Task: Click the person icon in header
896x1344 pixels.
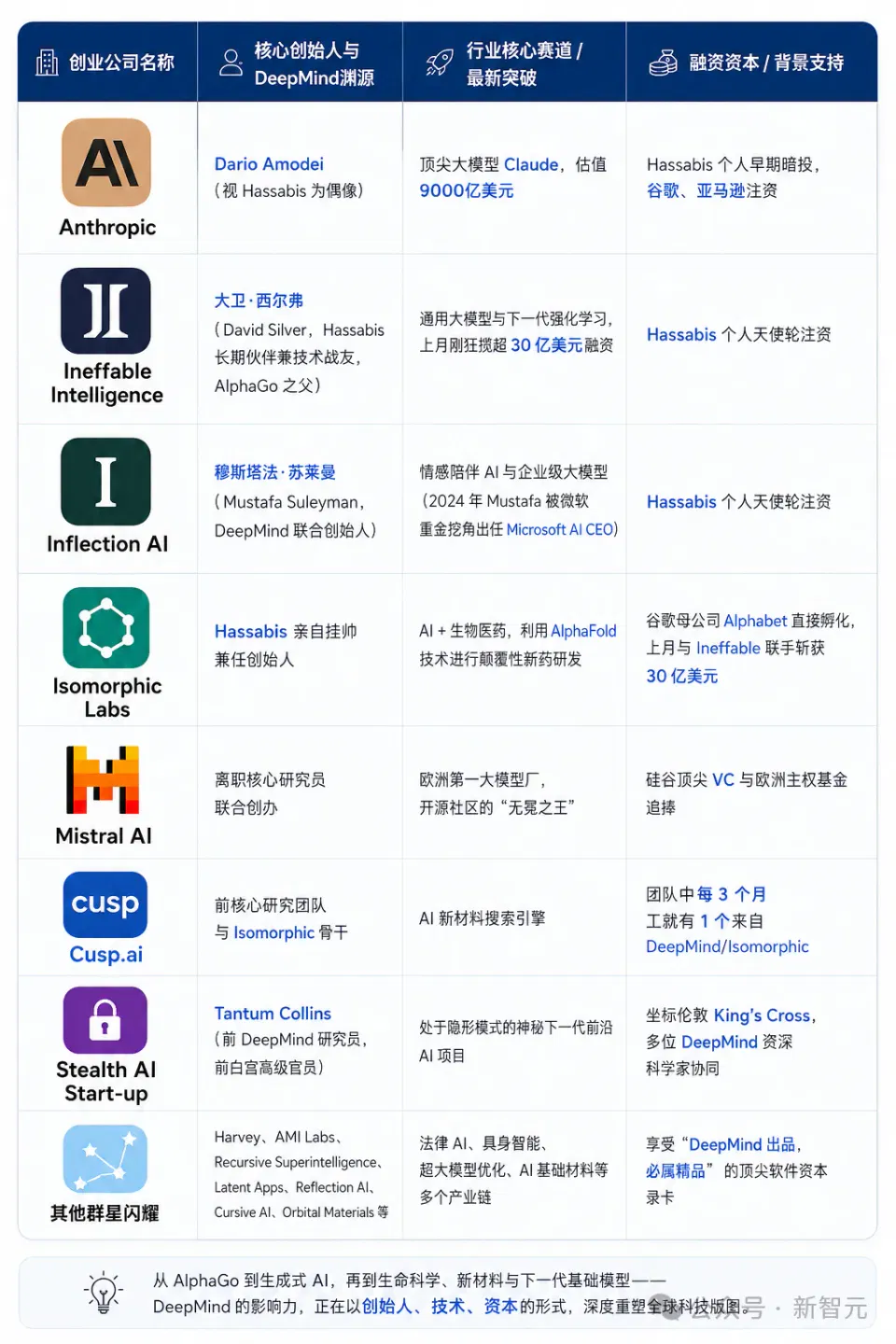Action: tap(231, 63)
